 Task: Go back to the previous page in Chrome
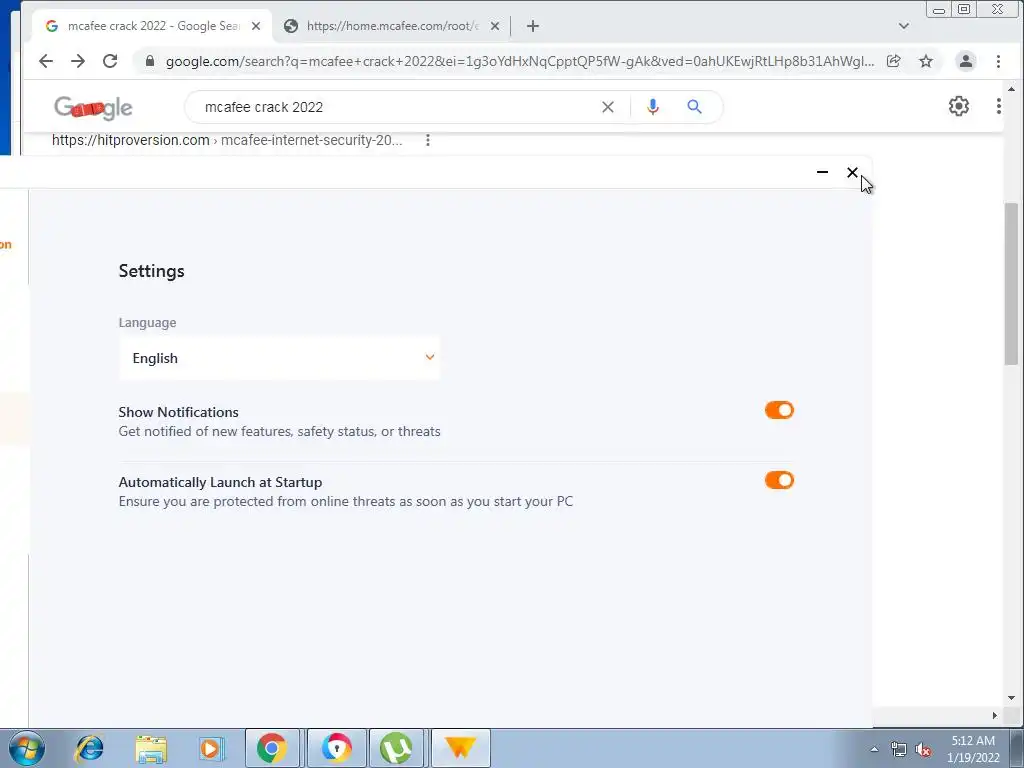point(45,61)
